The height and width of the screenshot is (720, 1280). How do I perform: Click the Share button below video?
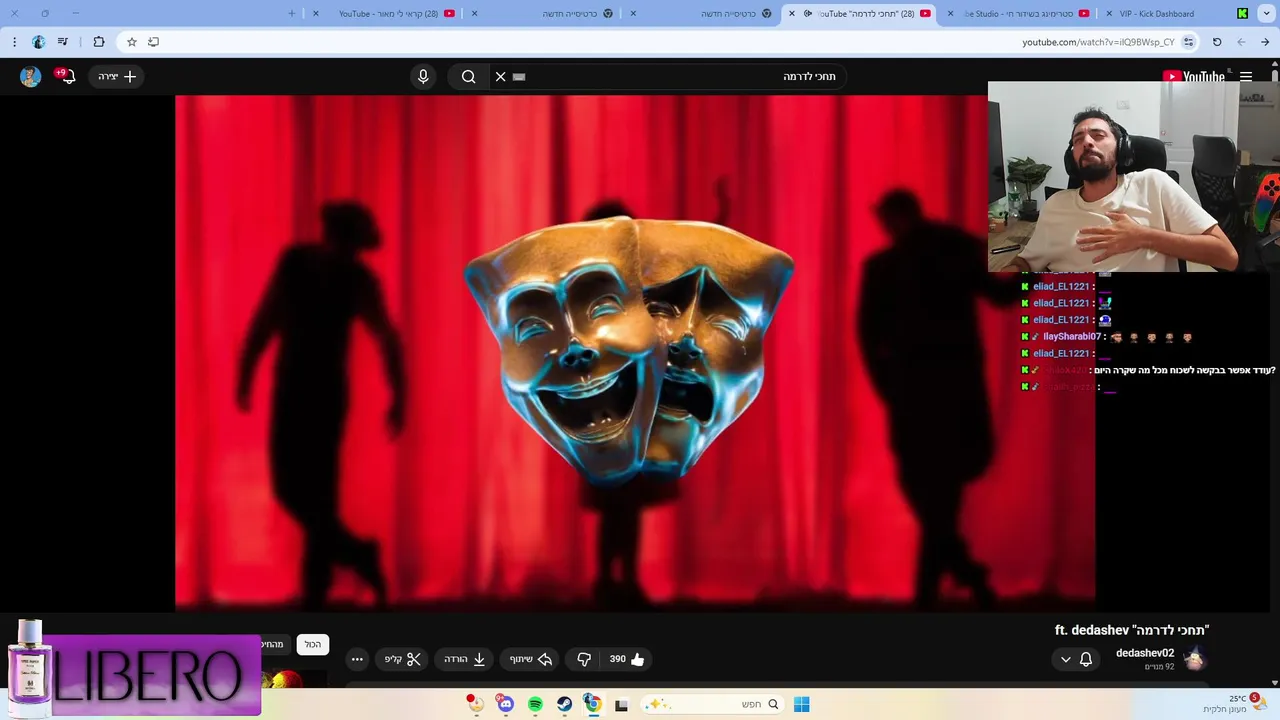pos(531,659)
